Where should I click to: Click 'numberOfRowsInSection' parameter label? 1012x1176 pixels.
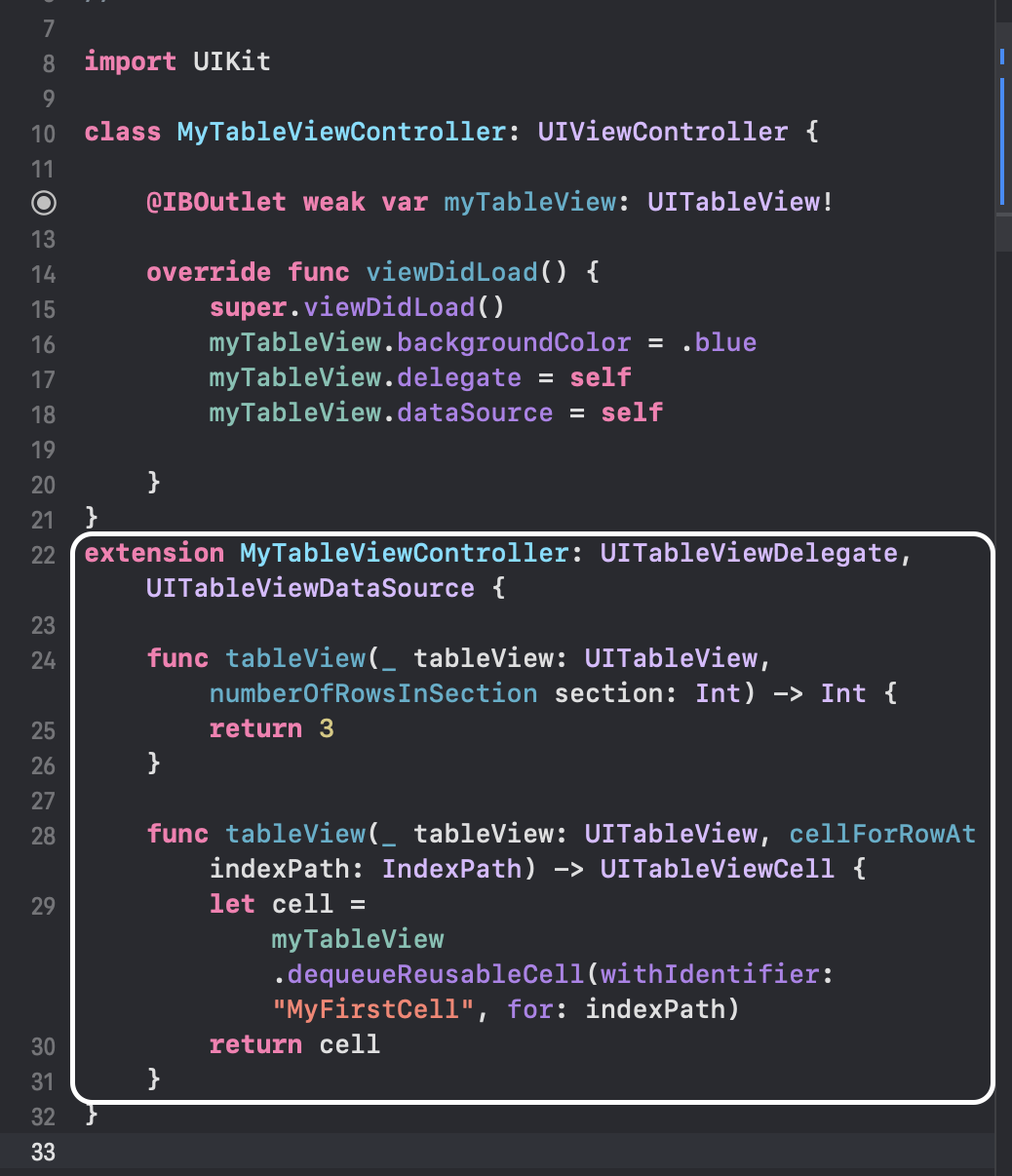tap(373, 693)
